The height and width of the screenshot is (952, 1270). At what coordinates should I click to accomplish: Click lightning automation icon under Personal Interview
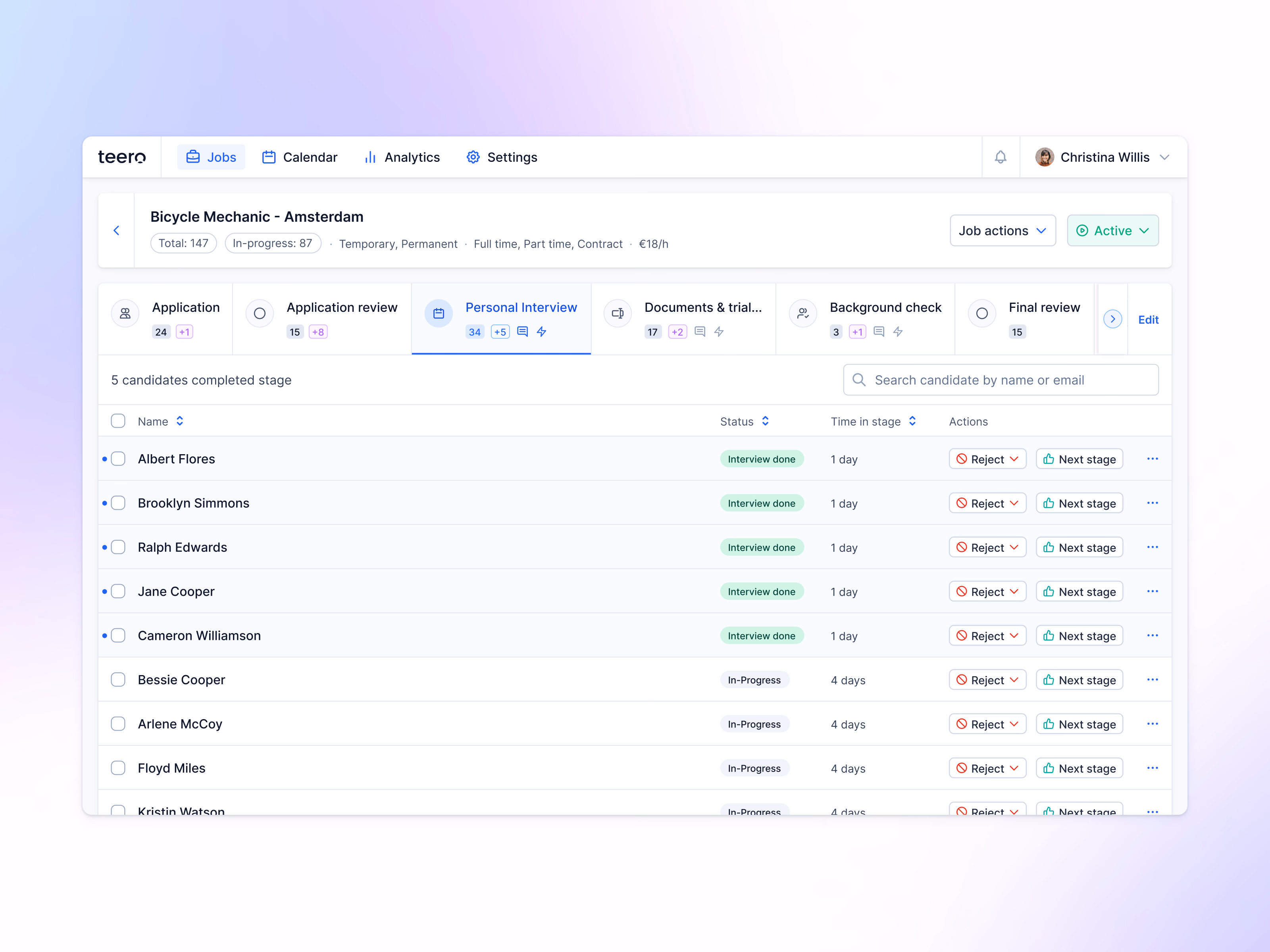pos(541,332)
